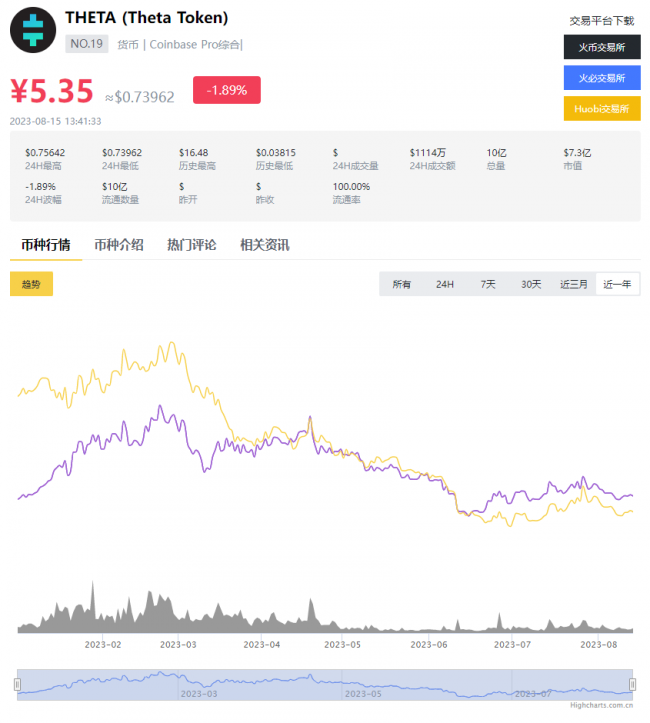
Task: Click the $16.48 历史最高 value
Action: tap(194, 153)
